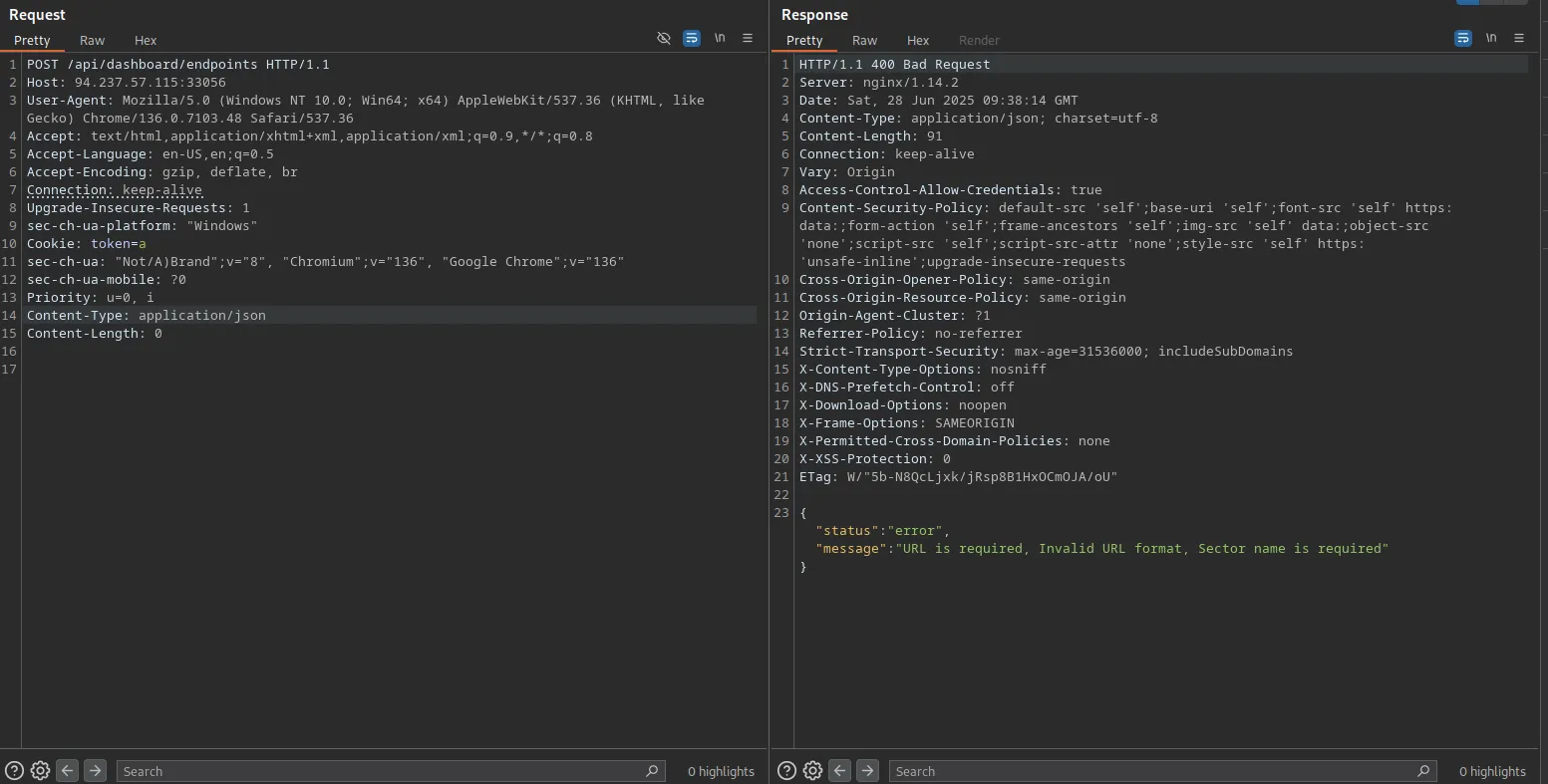The image size is (1548, 784).
Task: Focus the Response panel search field
Action: click(x=1163, y=771)
